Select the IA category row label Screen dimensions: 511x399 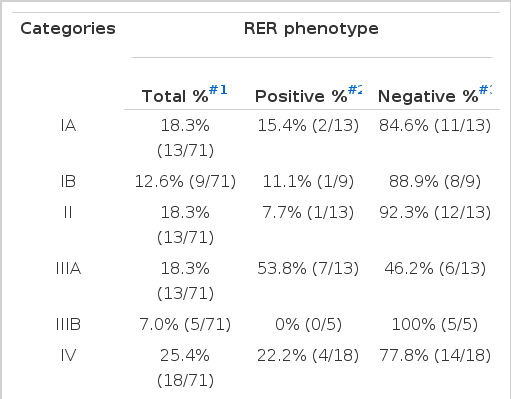[68, 126]
